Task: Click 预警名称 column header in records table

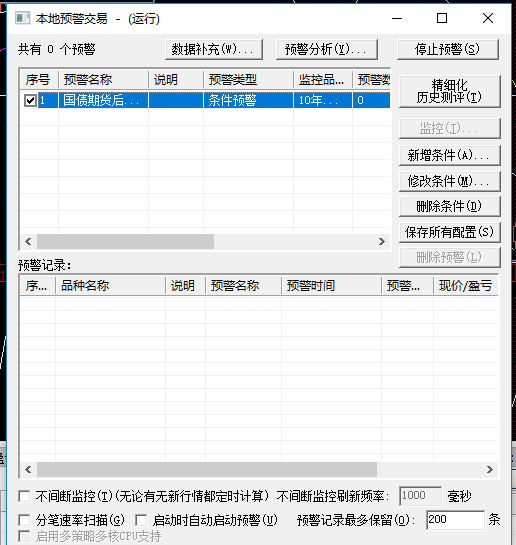Action: pyautogui.click(x=243, y=286)
